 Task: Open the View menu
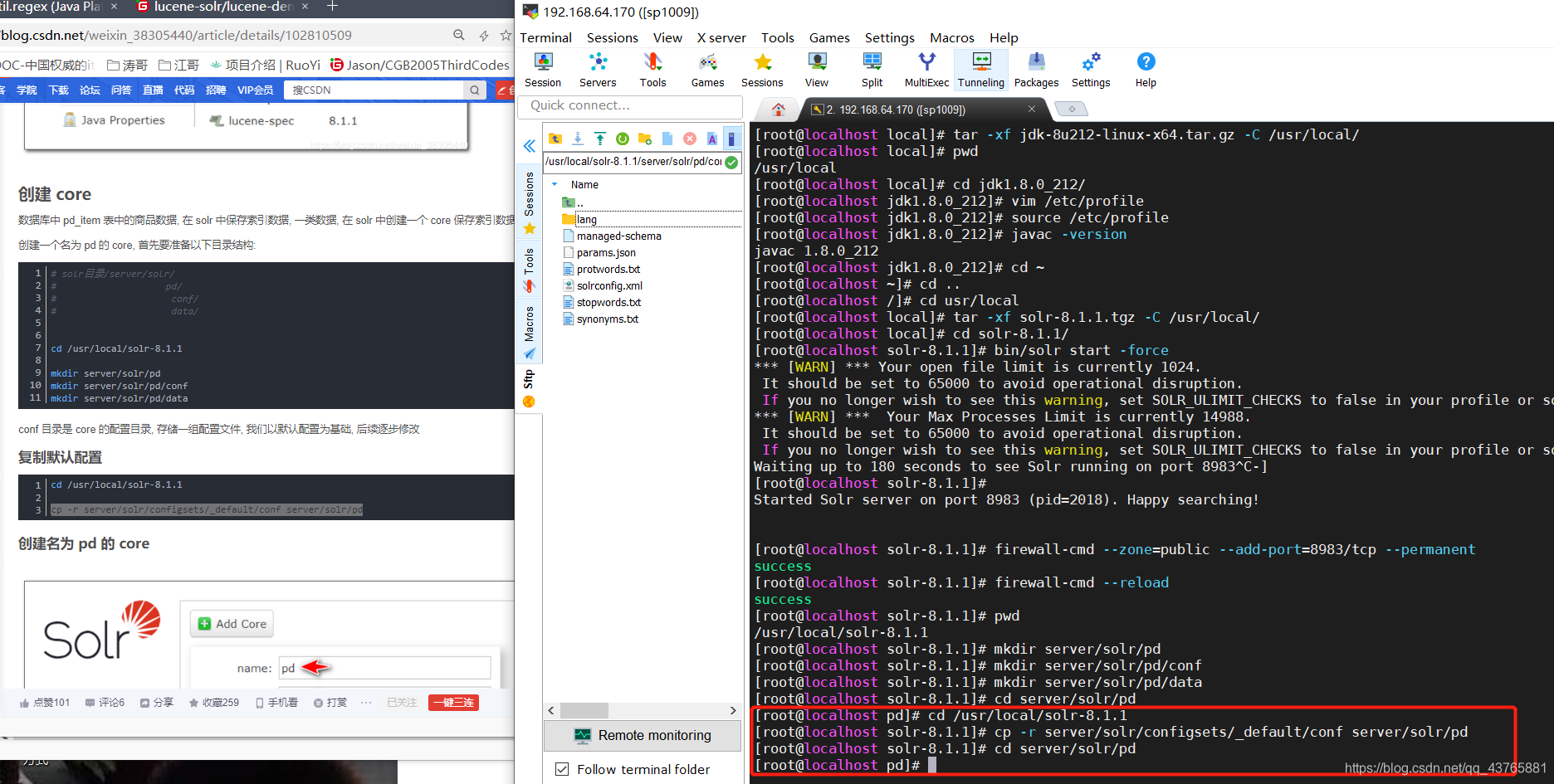point(667,37)
